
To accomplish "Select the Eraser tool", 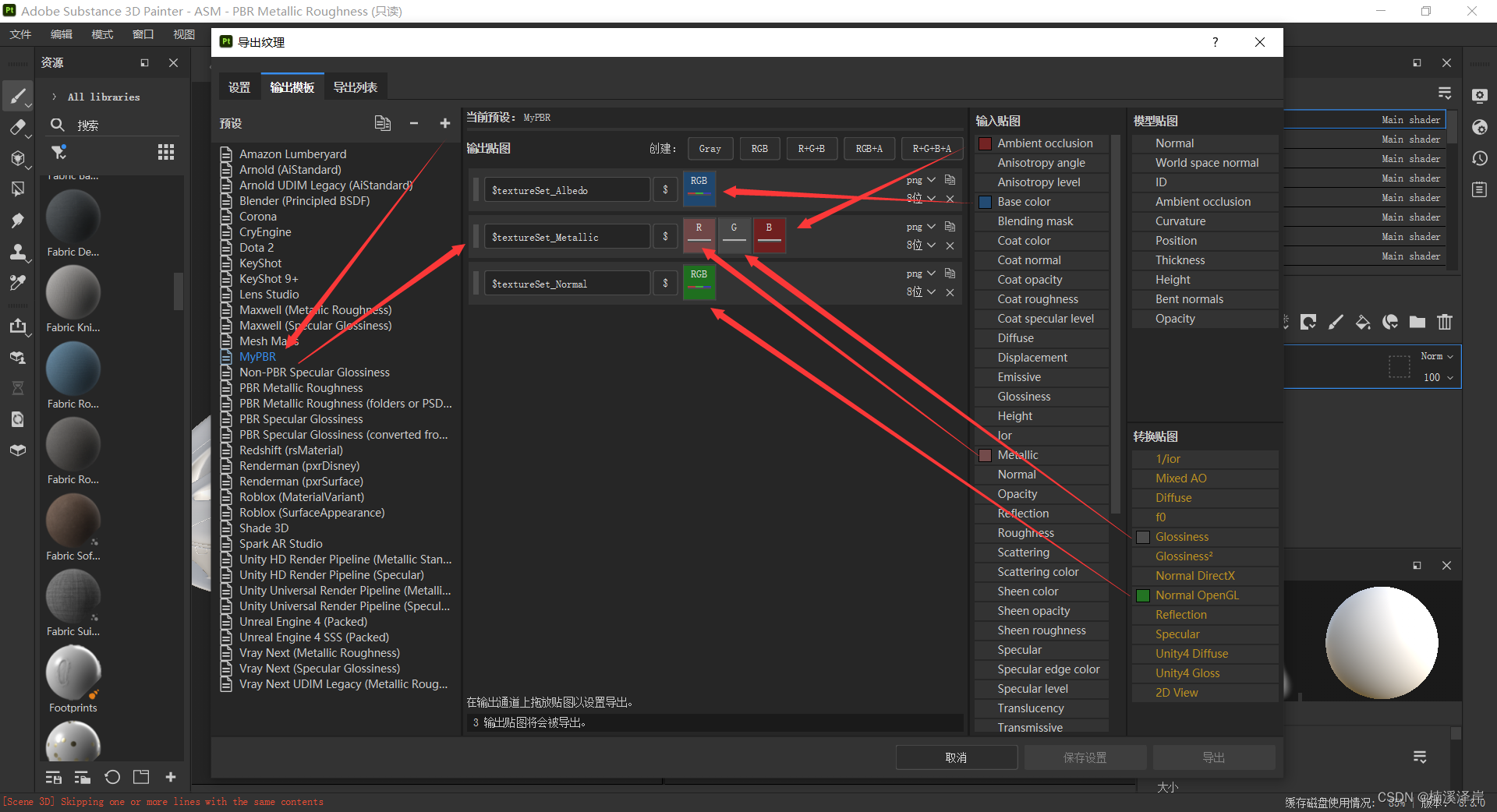I will [17, 127].
